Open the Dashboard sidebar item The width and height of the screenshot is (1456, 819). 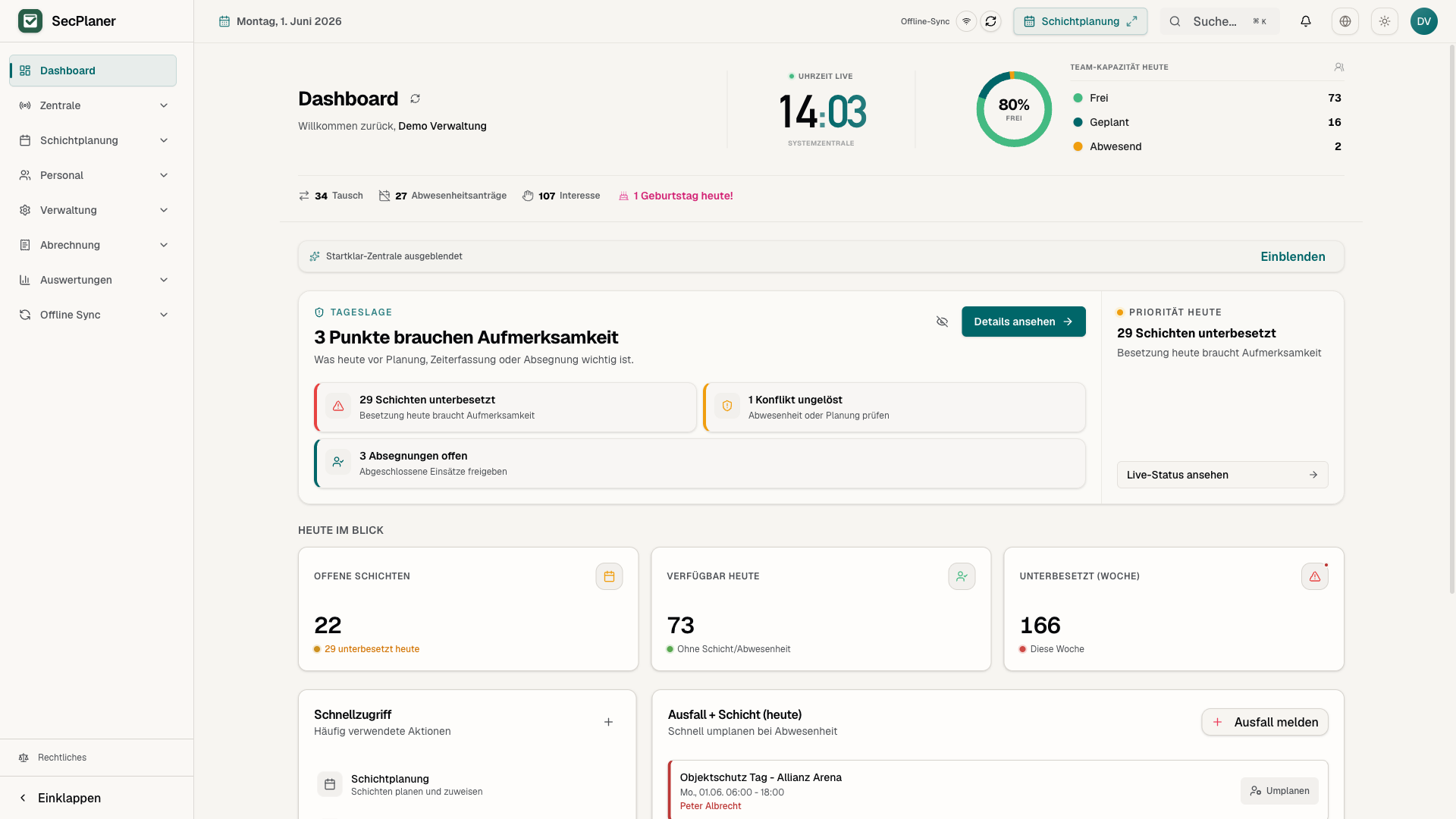click(93, 71)
